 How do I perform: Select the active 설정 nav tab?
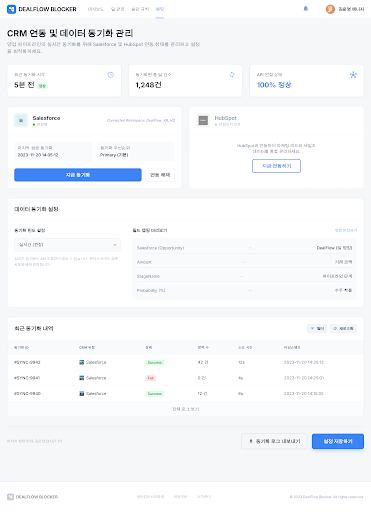160,9
